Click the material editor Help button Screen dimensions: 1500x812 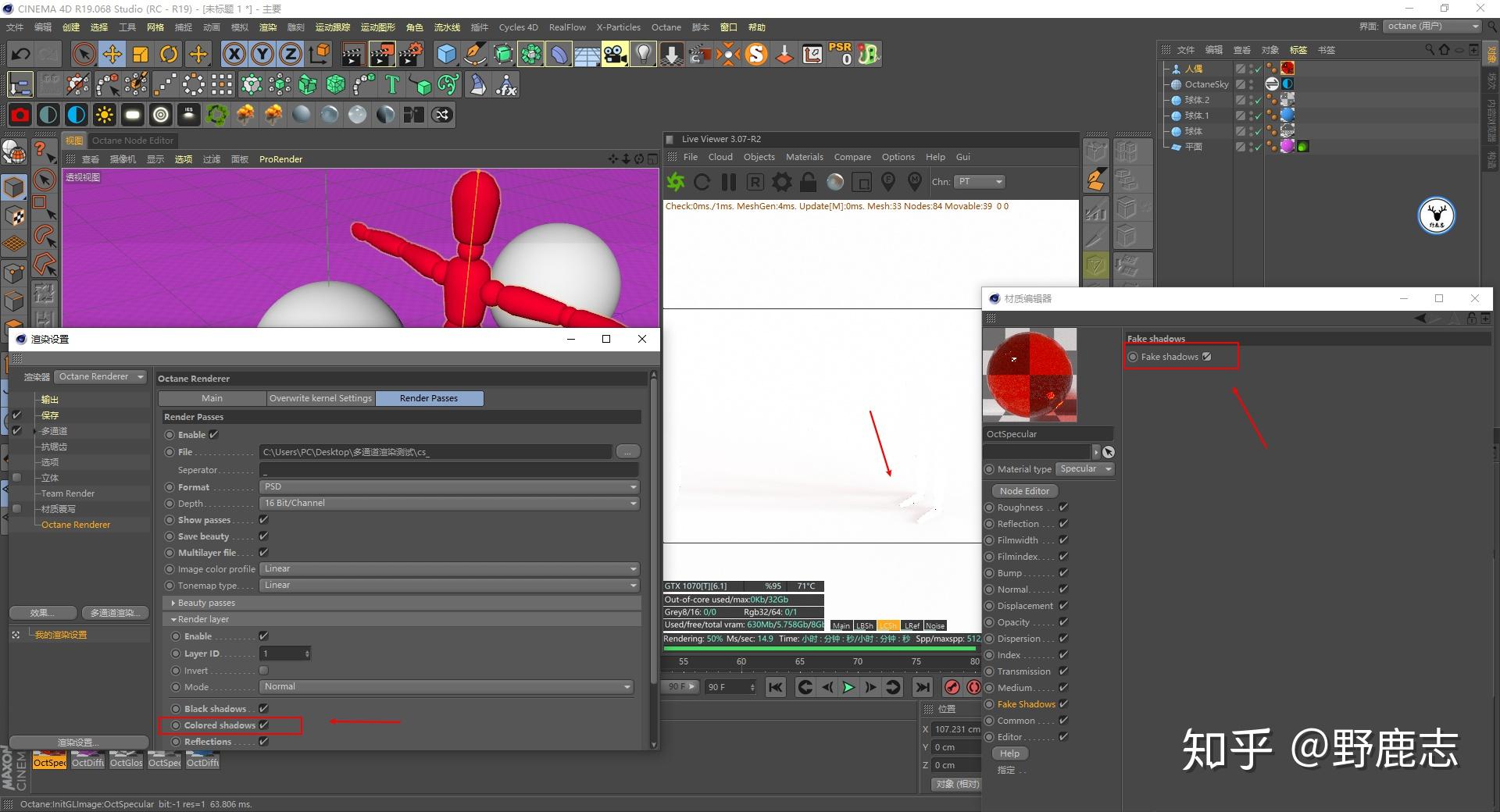pyautogui.click(x=1009, y=753)
